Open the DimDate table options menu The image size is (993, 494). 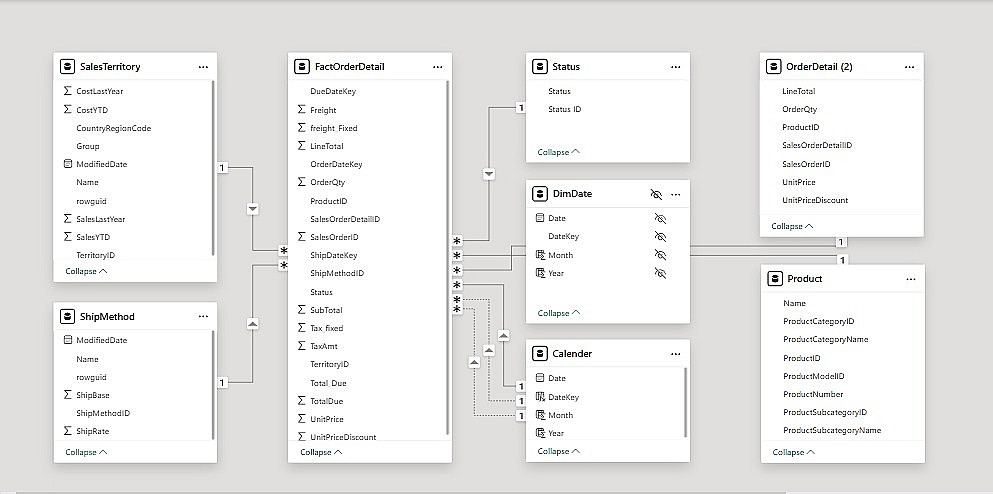676,194
